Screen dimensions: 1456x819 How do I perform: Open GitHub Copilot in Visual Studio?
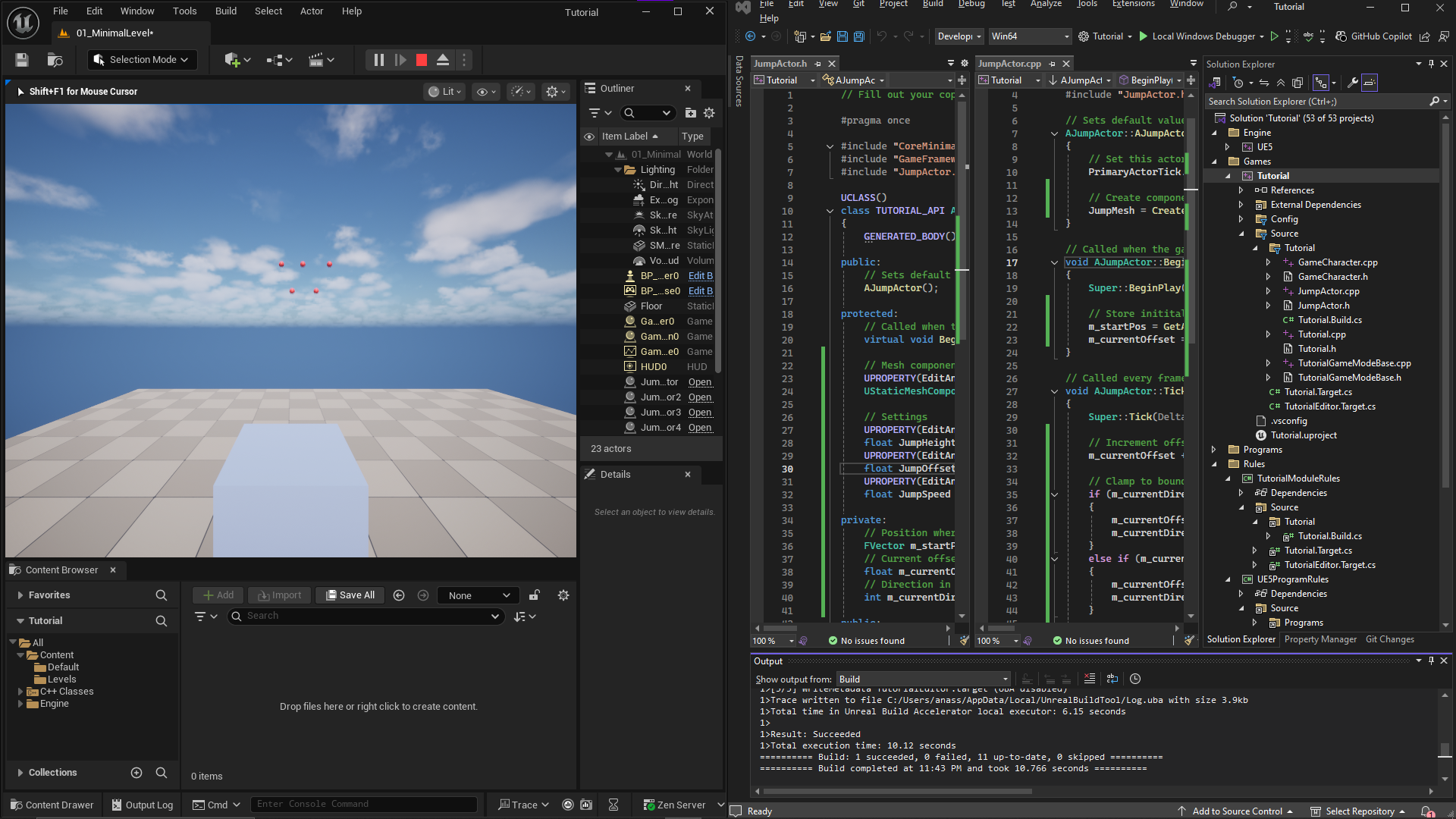[1373, 36]
